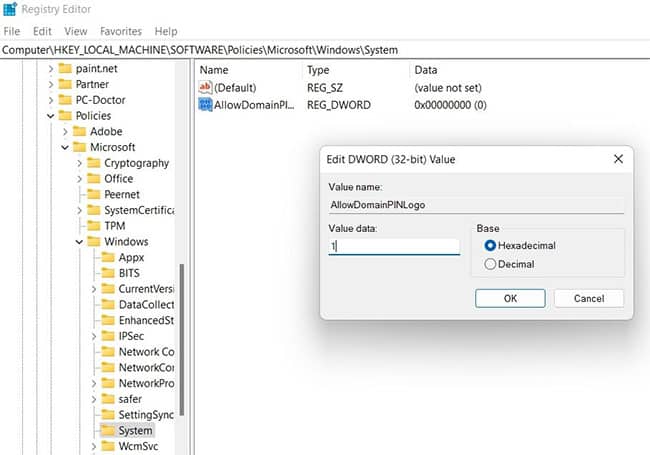Expand the Office tree node

click(x=80, y=179)
